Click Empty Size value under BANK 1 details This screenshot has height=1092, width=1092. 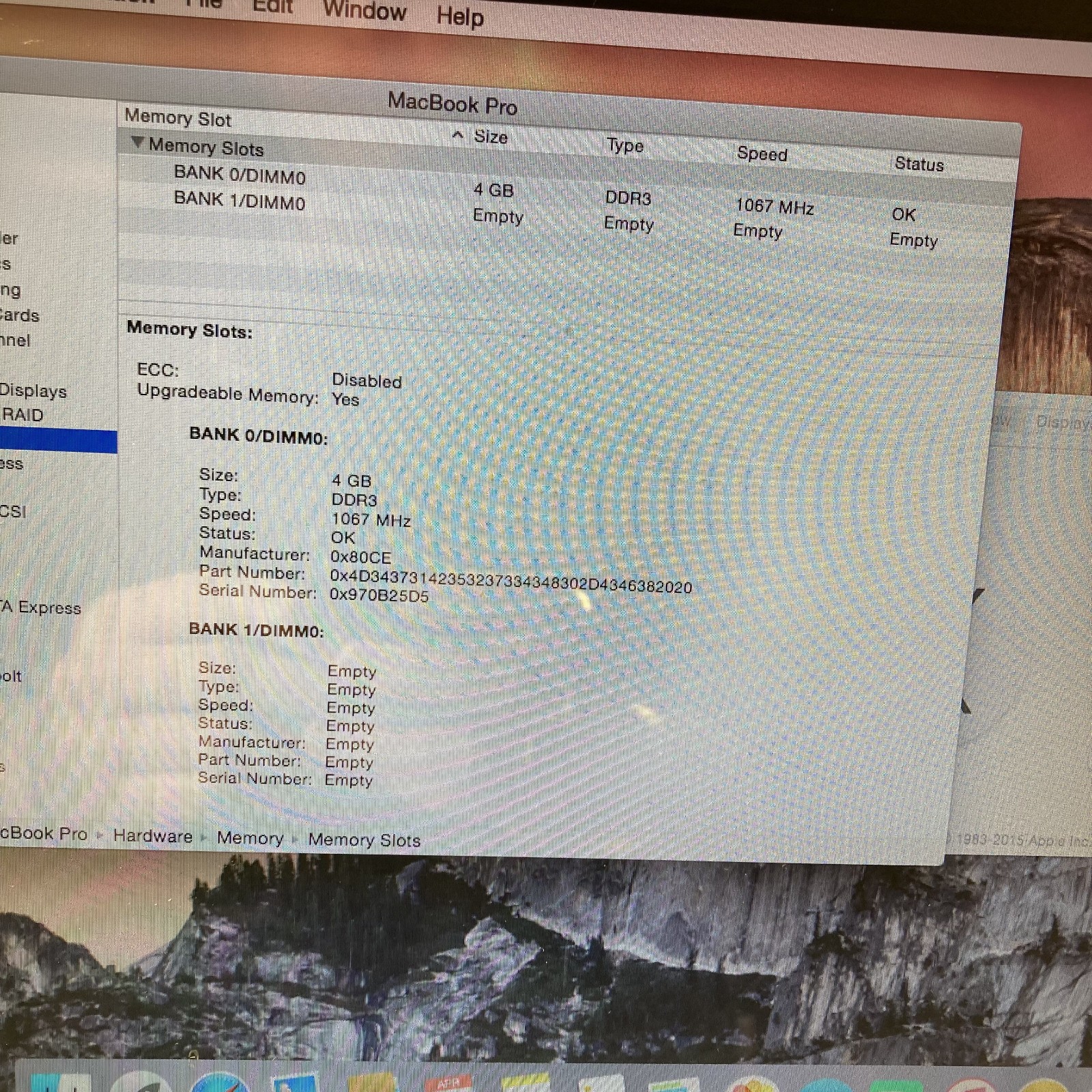pos(352,672)
